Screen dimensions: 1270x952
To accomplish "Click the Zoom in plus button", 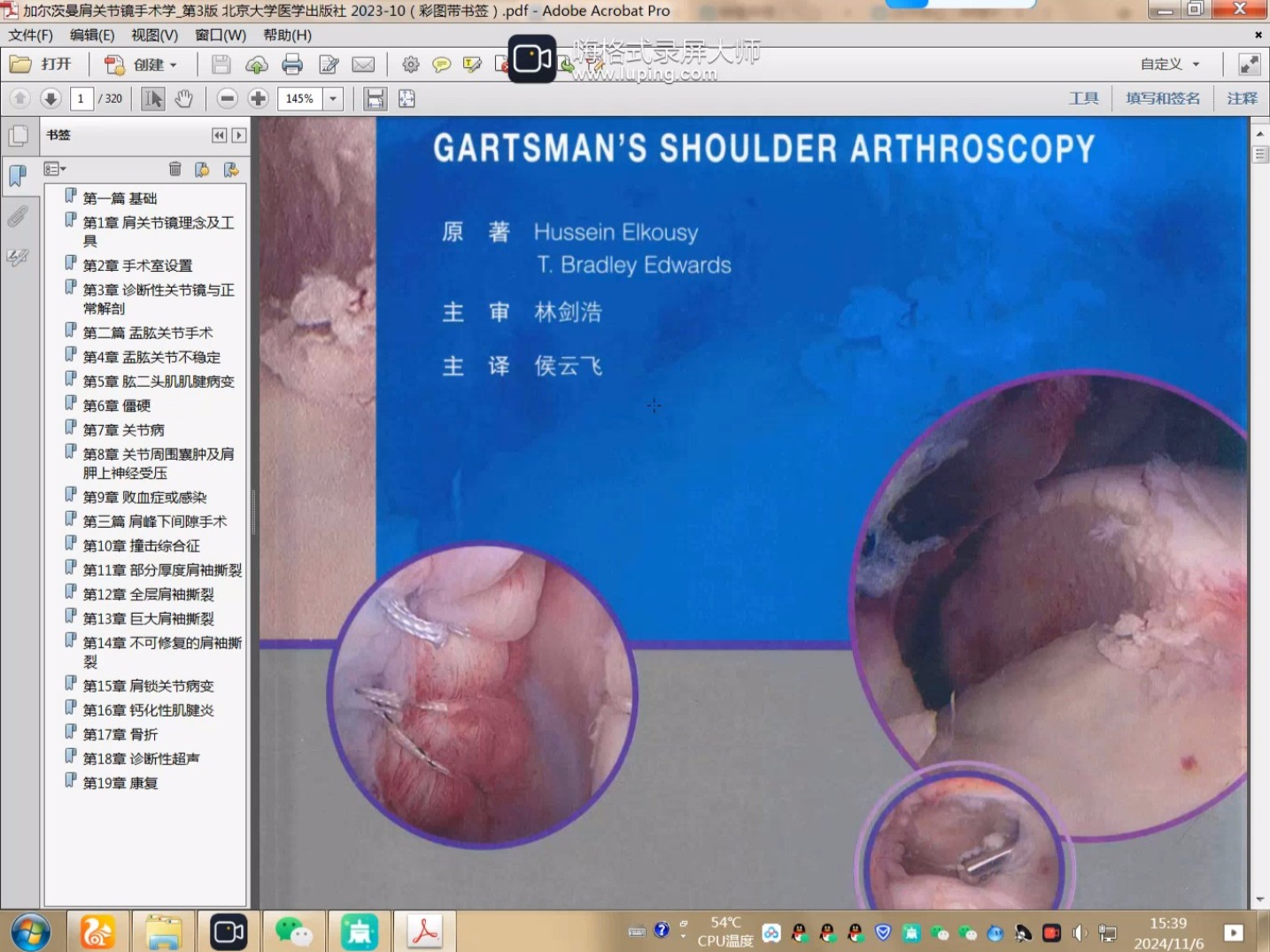I will (258, 98).
